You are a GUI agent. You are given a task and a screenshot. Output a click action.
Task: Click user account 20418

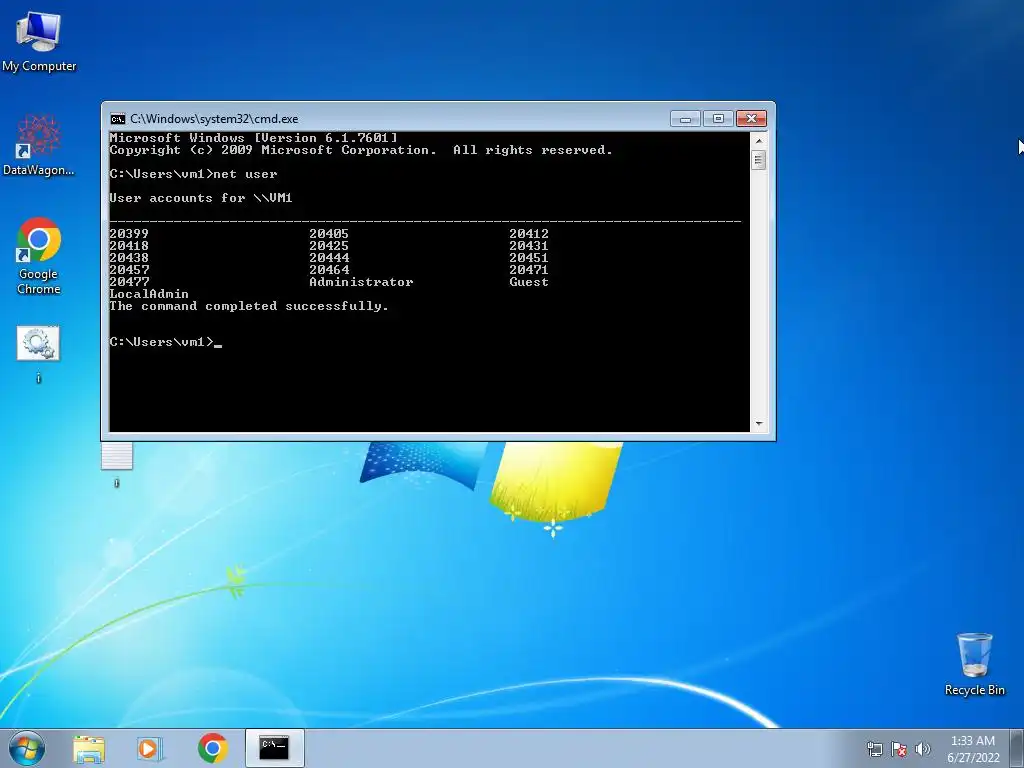[x=129, y=246]
